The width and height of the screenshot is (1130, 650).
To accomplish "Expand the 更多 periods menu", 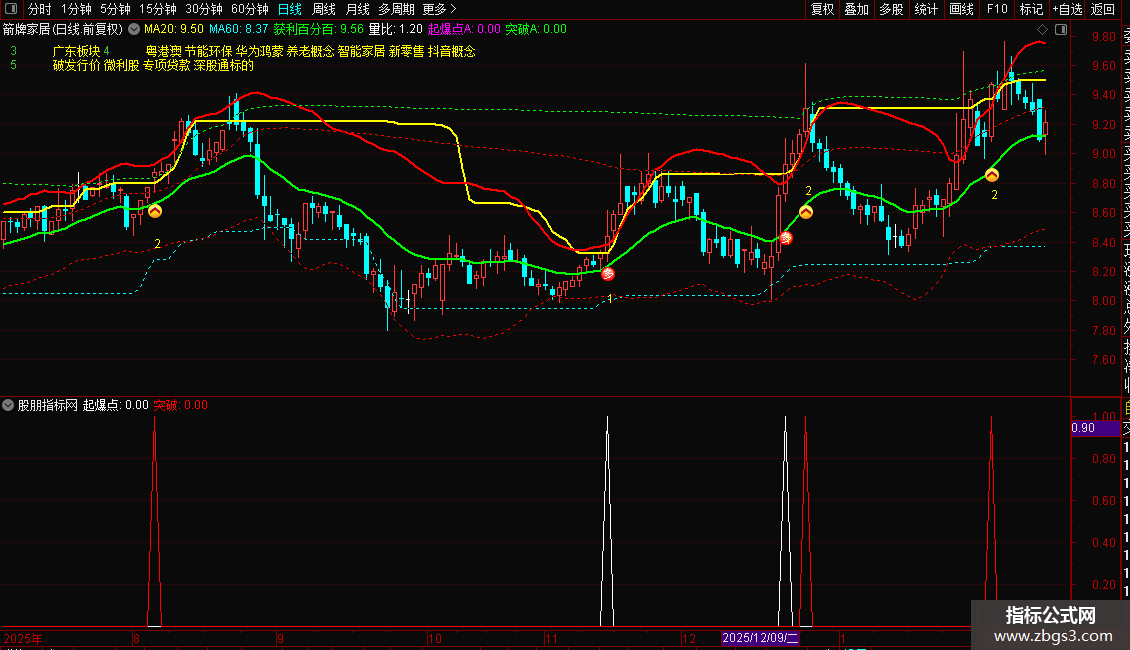I will click(439, 9).
